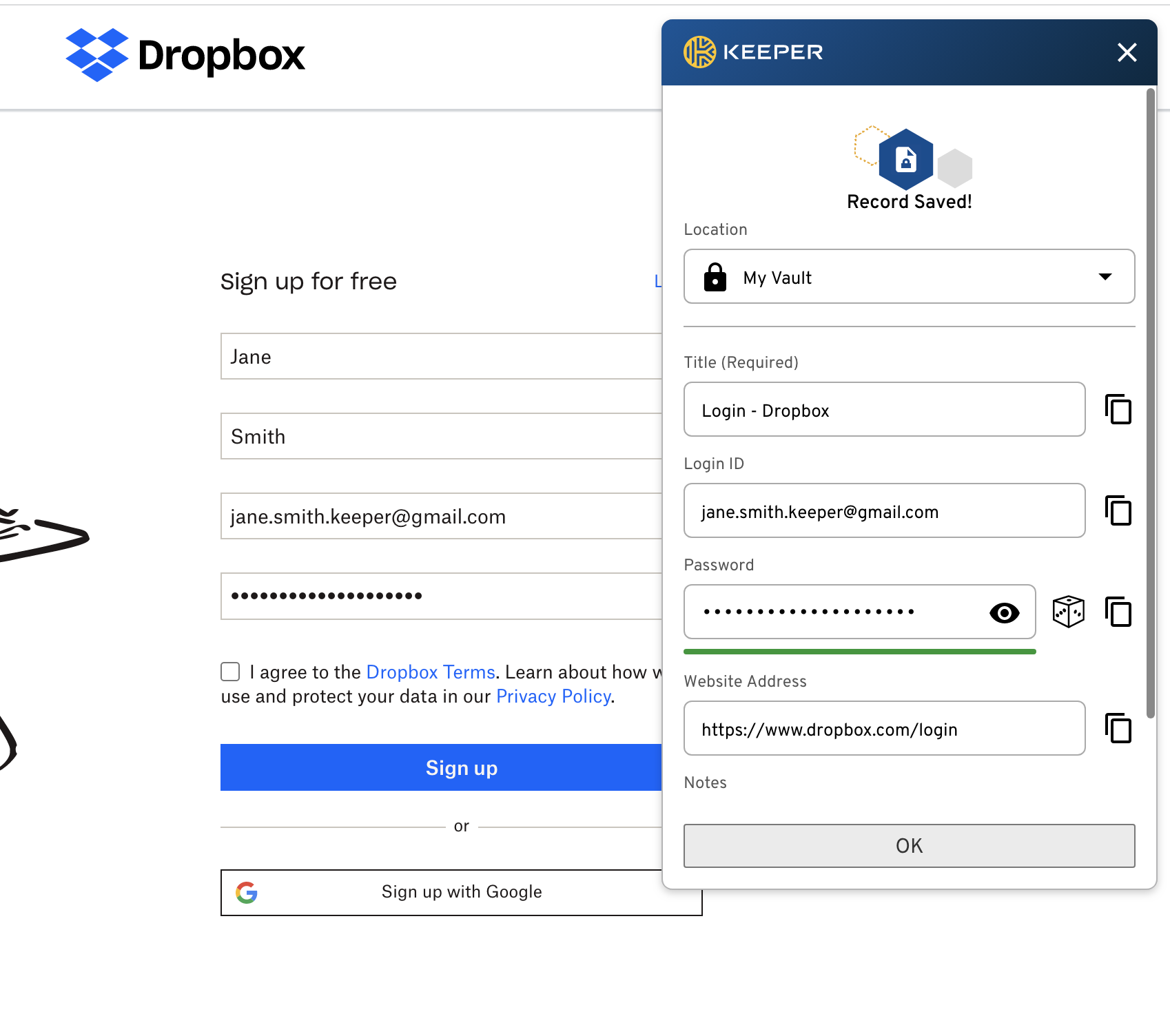Click the Dropbox email field
The width and height of the screenshot is (1170, 1036).
coord(441,516)
